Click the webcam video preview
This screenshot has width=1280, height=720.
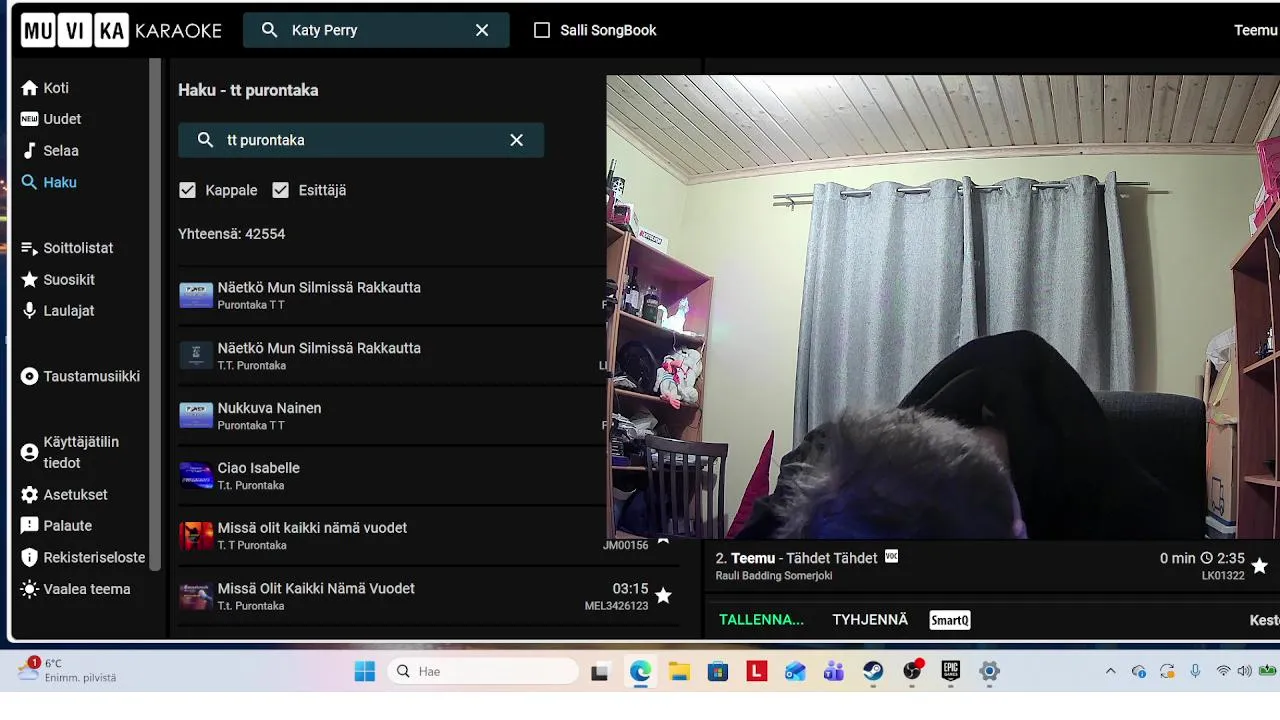(943, 307)
